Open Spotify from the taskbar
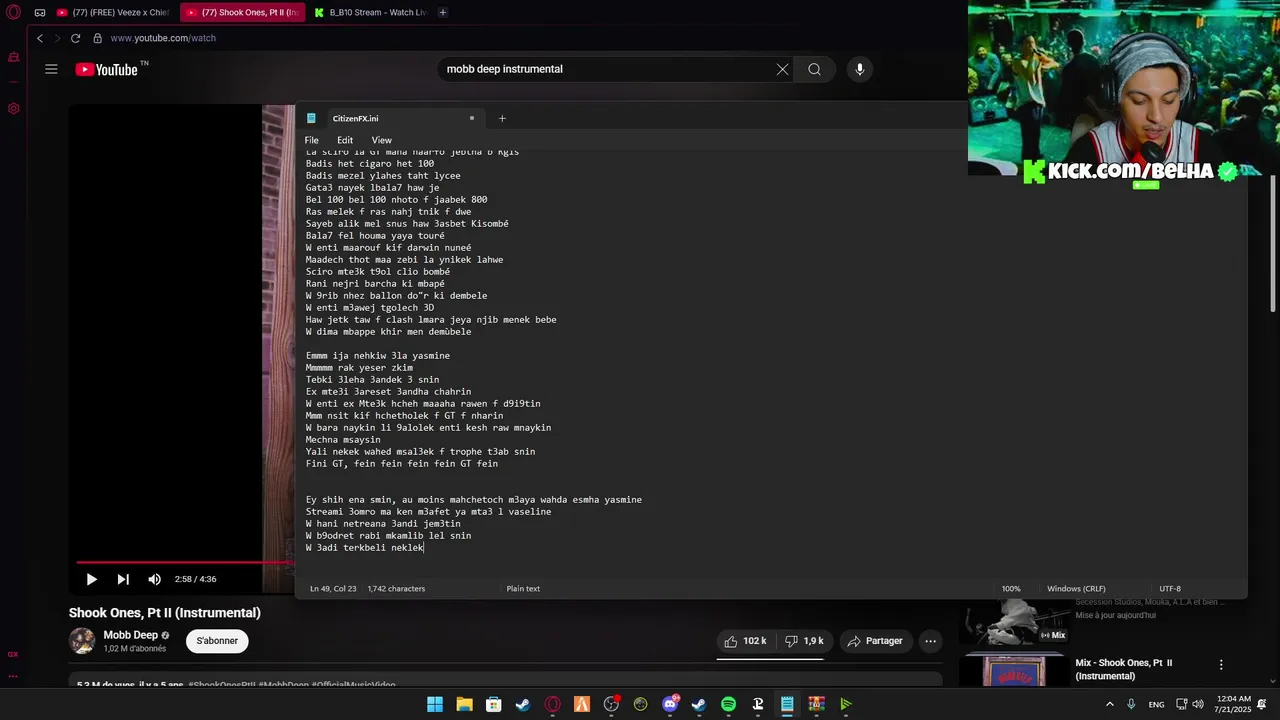 [728, 704]
